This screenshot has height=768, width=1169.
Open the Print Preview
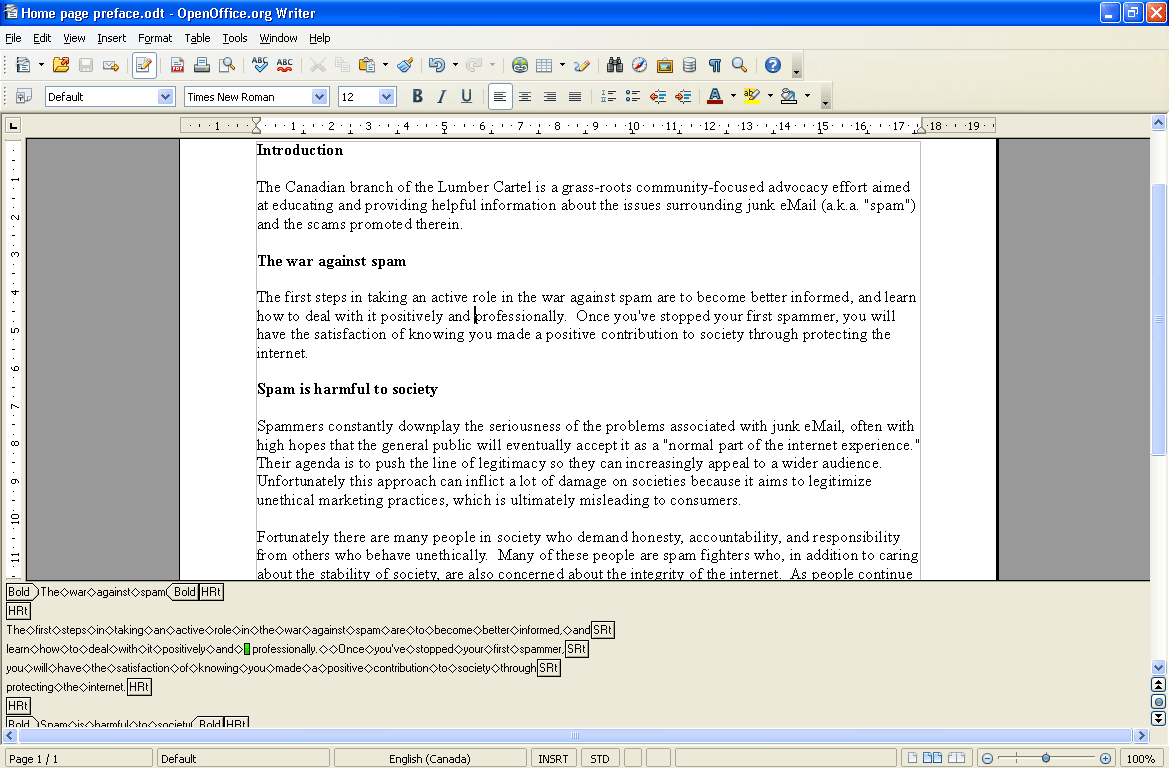tap(226, 64)
